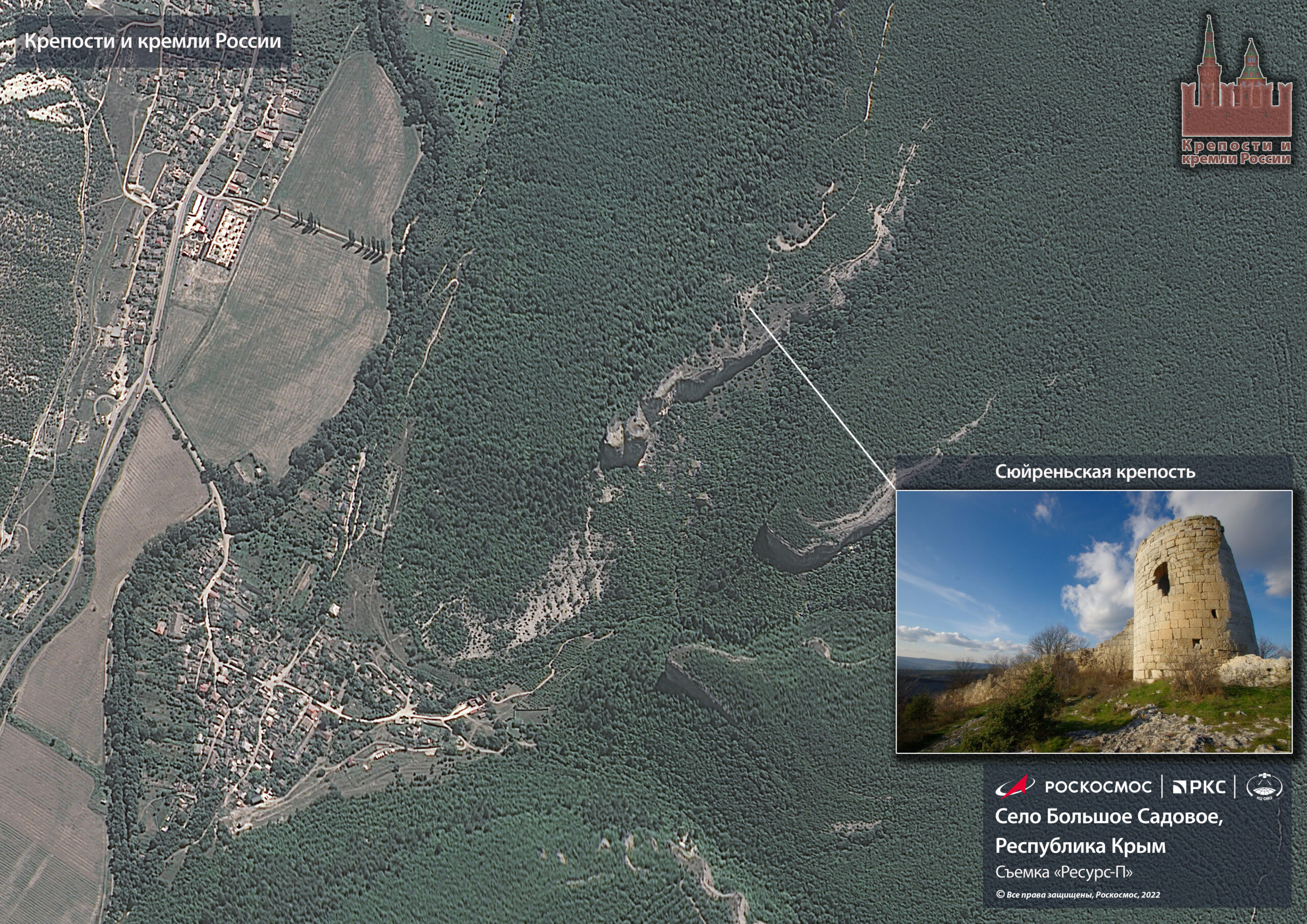Click the middle of the white pointer line
The image size is (1307, 924).
tap(823, 398)
